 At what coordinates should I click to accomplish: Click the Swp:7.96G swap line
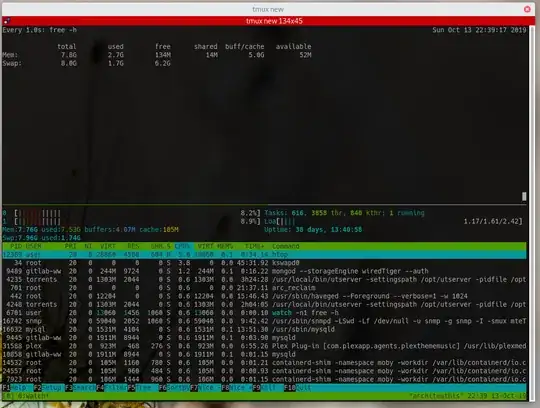42,238
